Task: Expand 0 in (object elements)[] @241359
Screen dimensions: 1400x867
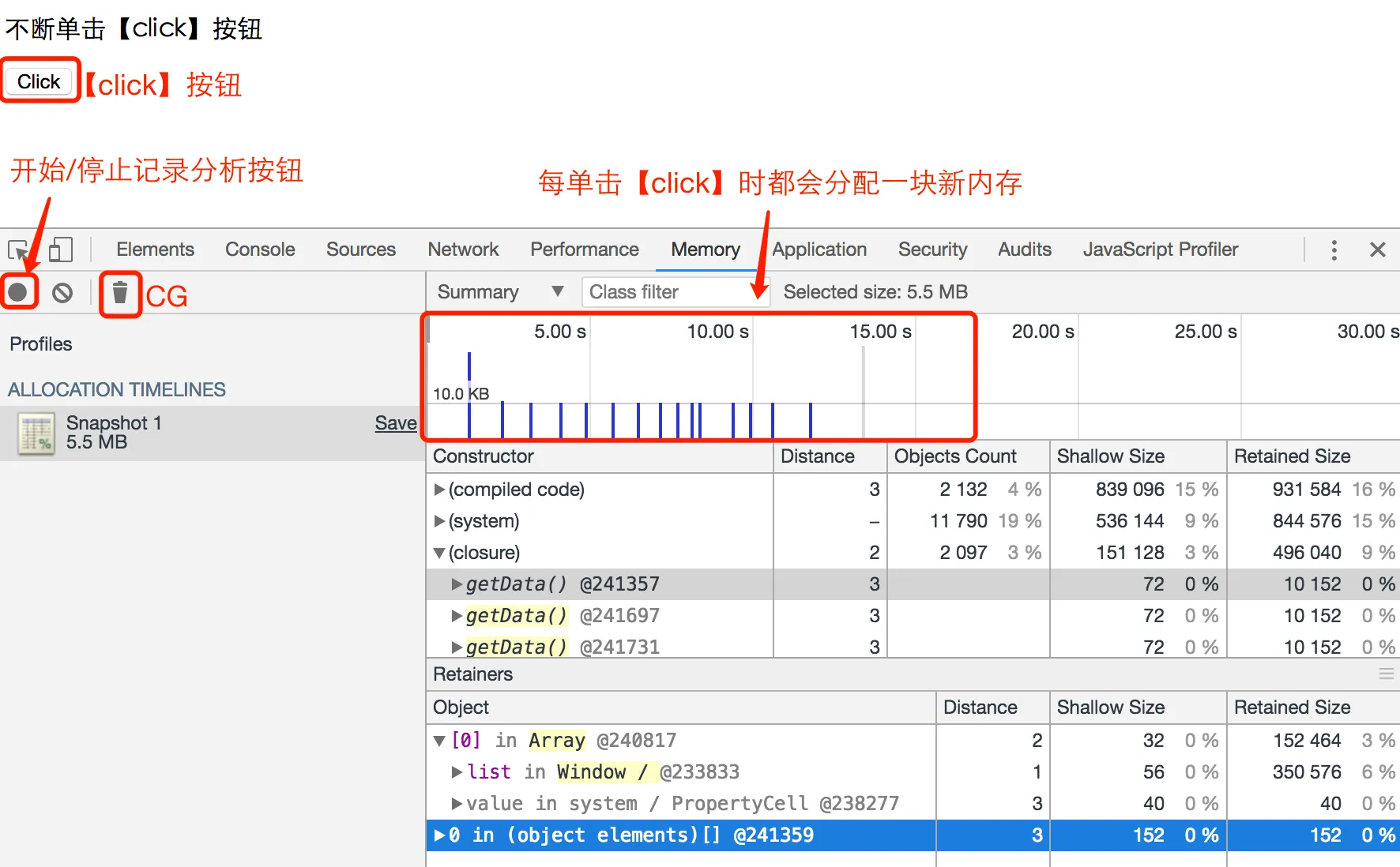Action: [x=439, y=835]
